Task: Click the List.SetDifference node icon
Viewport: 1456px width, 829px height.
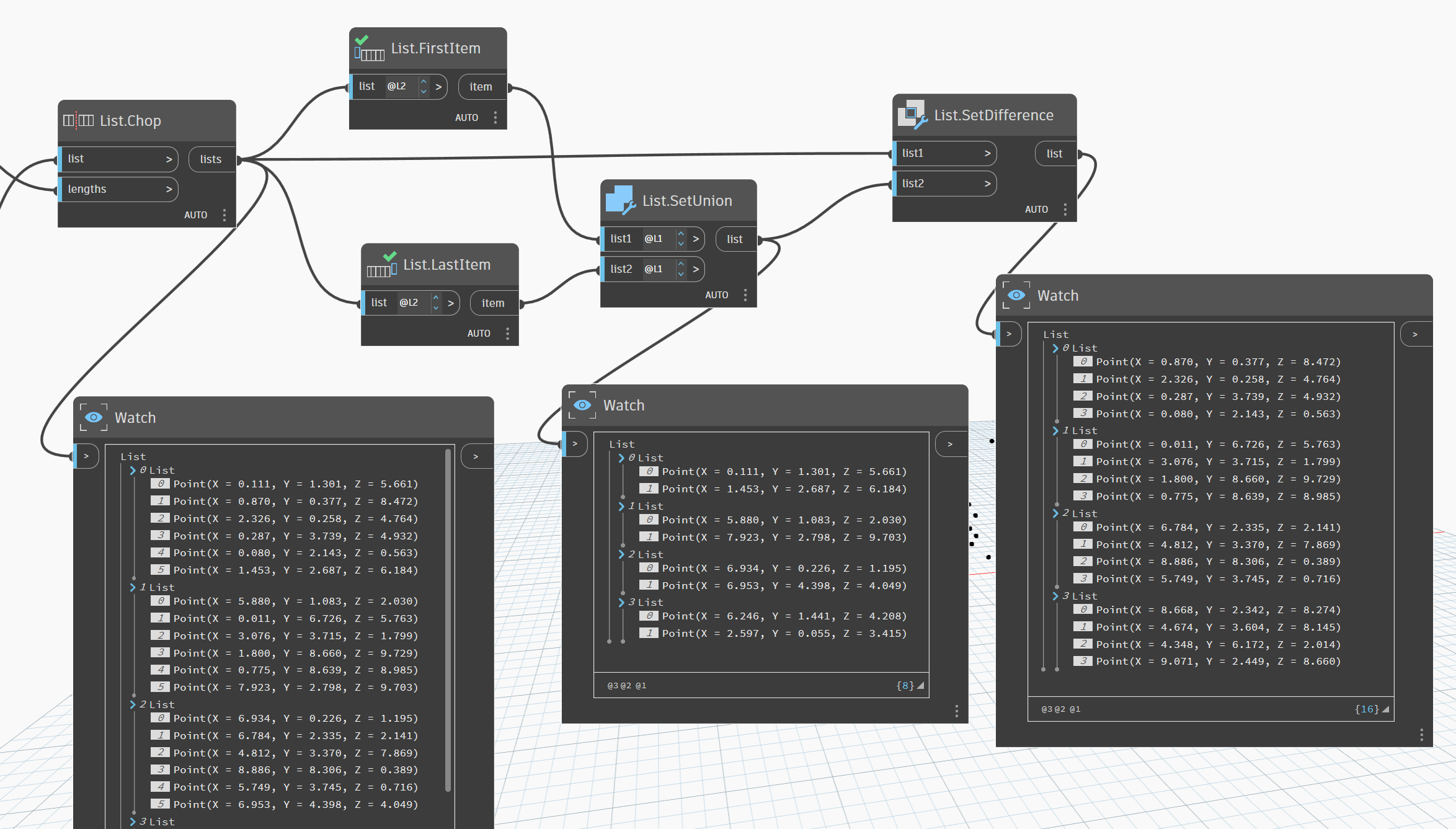Action: (912, 115)
